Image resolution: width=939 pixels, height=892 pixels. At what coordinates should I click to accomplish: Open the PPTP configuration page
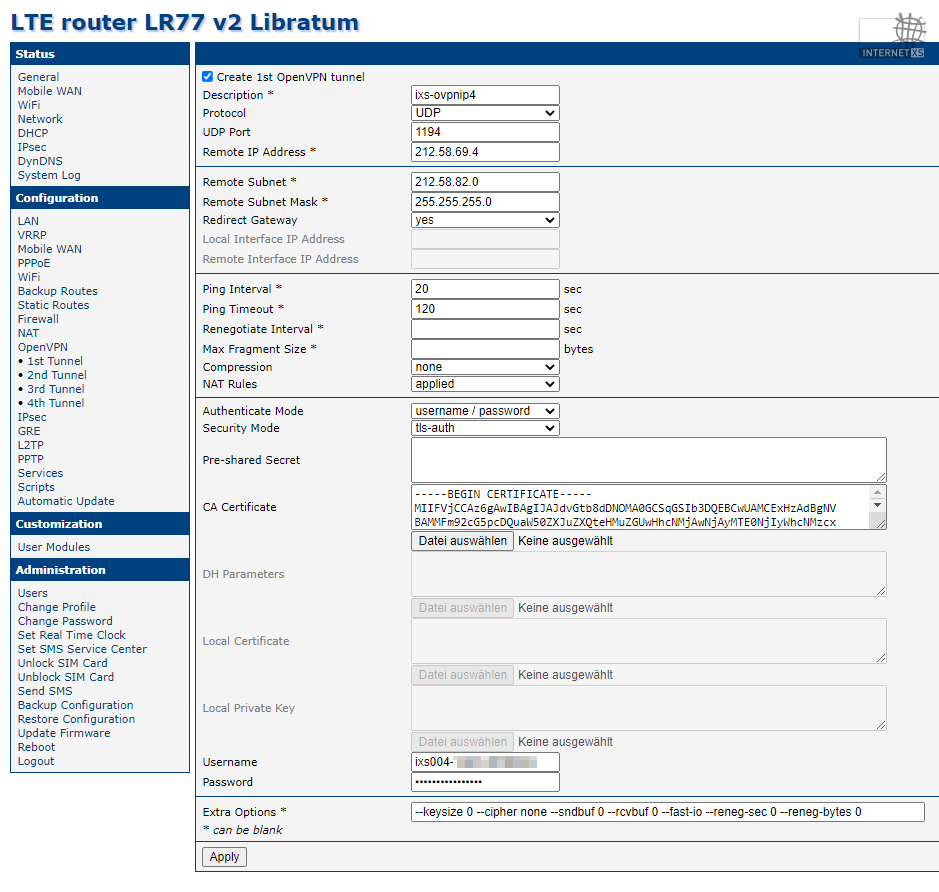point(31,459)
